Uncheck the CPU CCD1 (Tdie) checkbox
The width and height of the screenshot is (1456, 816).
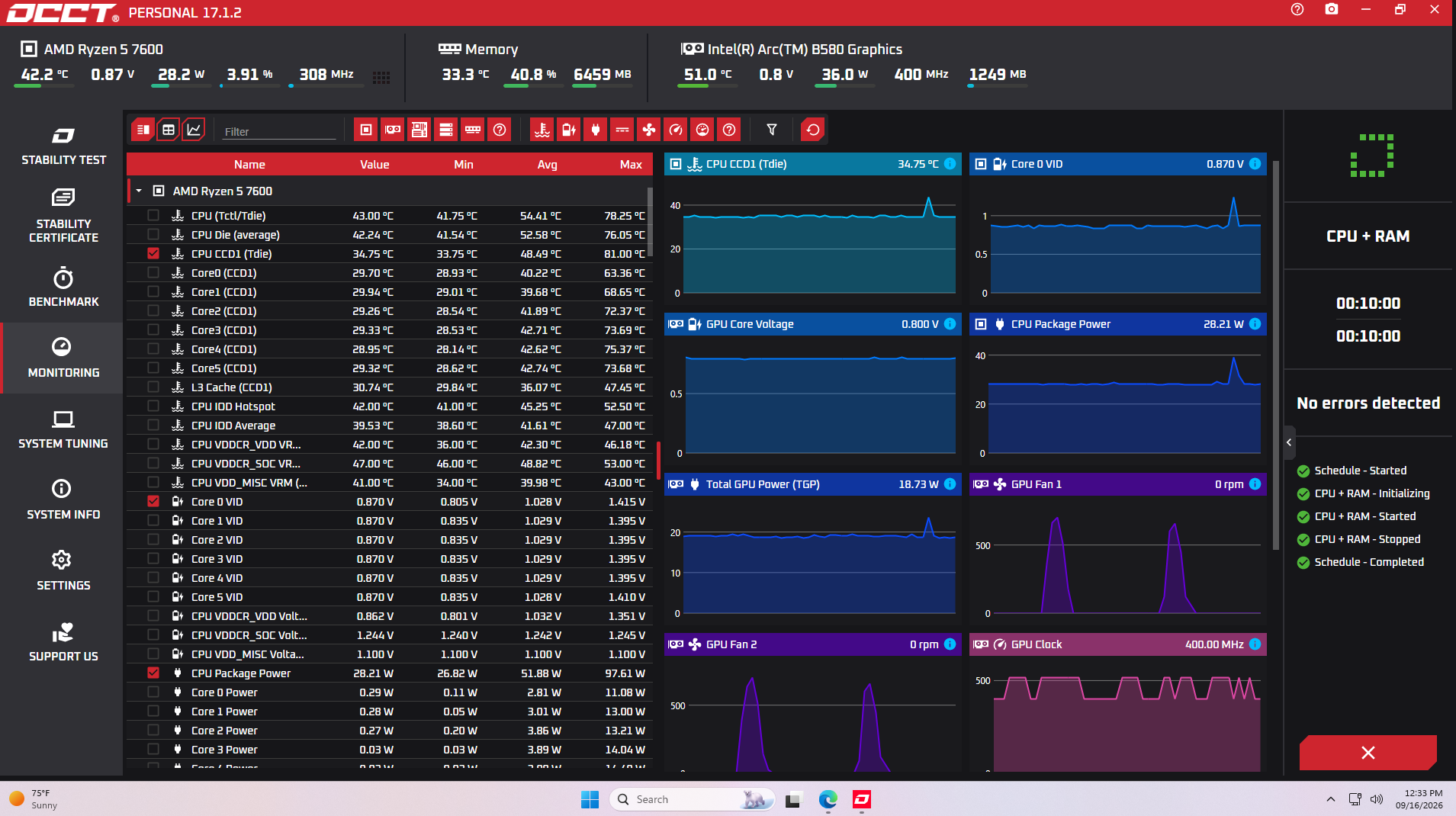[153, 253]
